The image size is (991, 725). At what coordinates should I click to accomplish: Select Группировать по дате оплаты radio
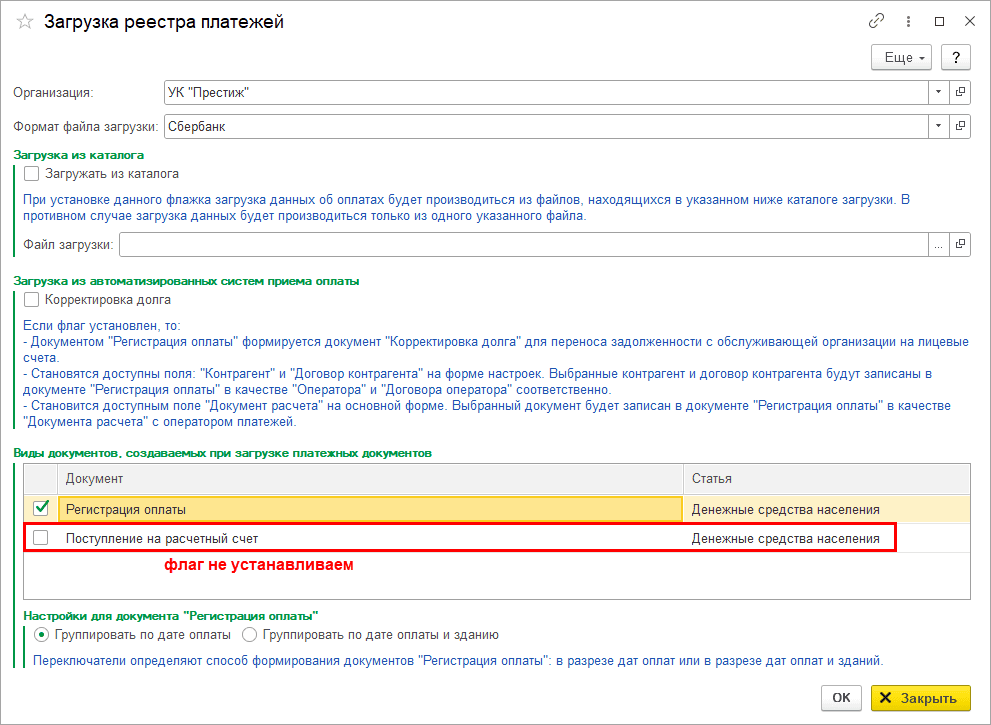click(x=41, y=634)
